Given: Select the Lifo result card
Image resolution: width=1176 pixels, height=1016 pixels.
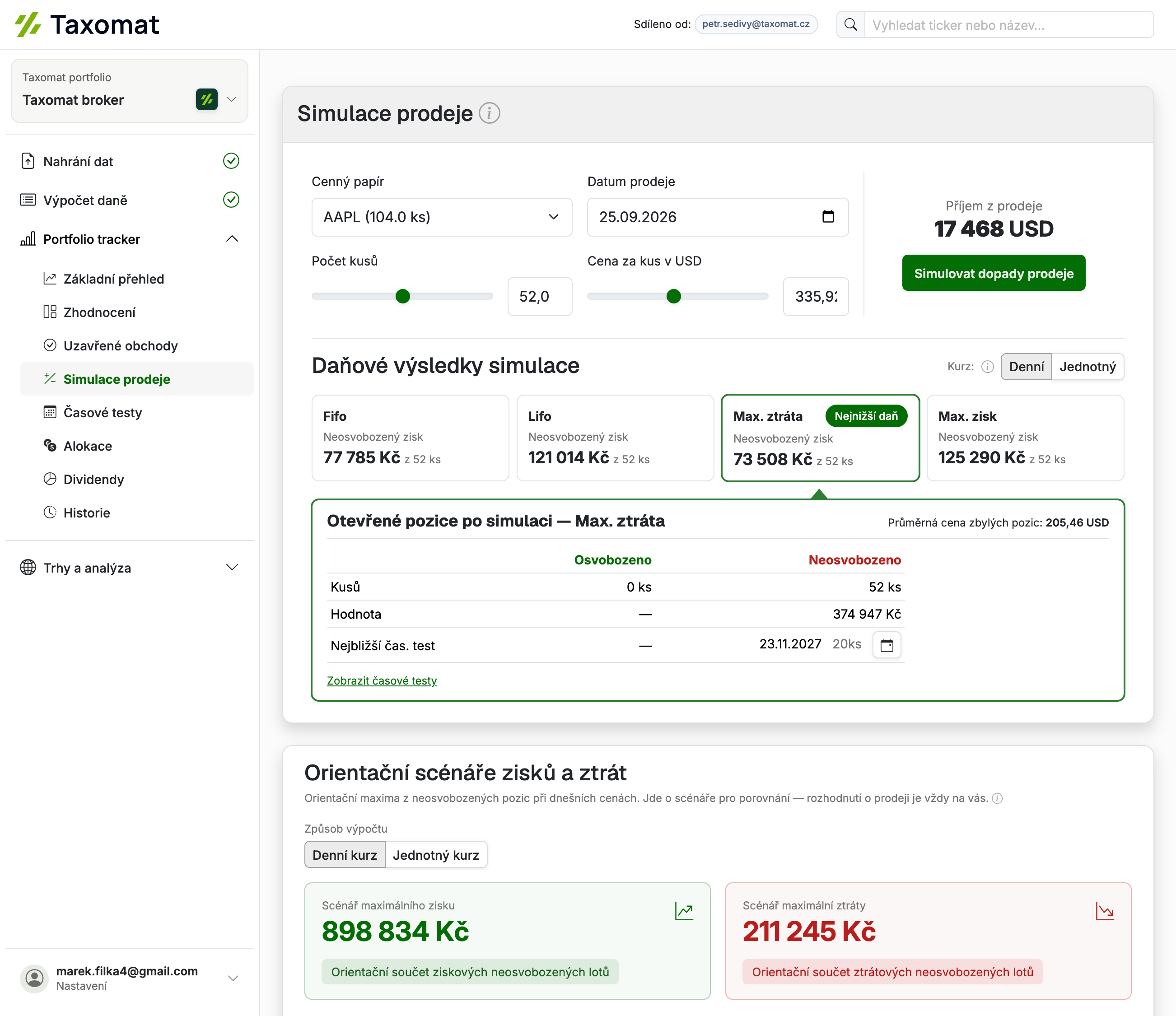Looking at the screenshot, I should (x=615, y=438).
